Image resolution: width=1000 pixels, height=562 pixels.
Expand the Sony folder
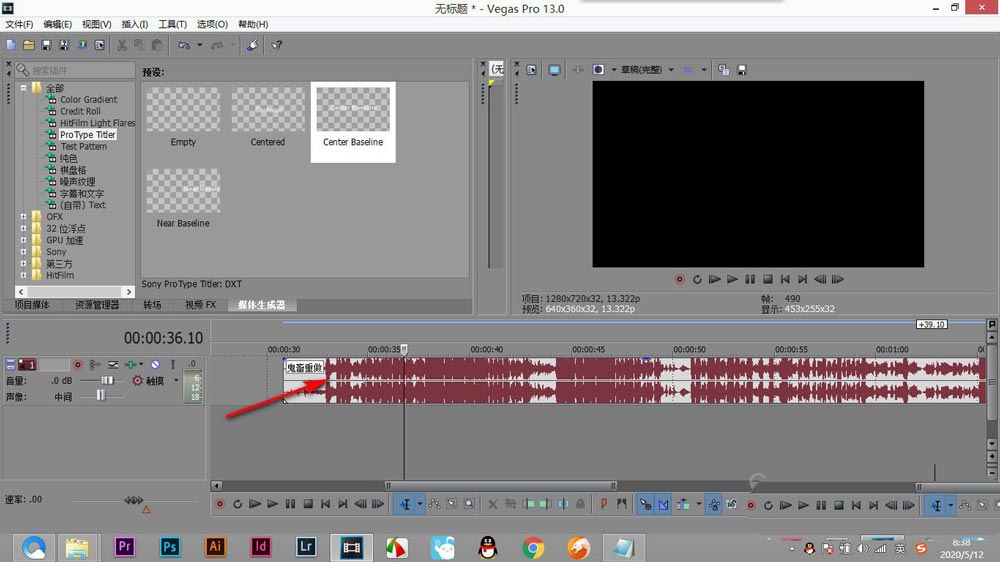(x=23, y=252)
